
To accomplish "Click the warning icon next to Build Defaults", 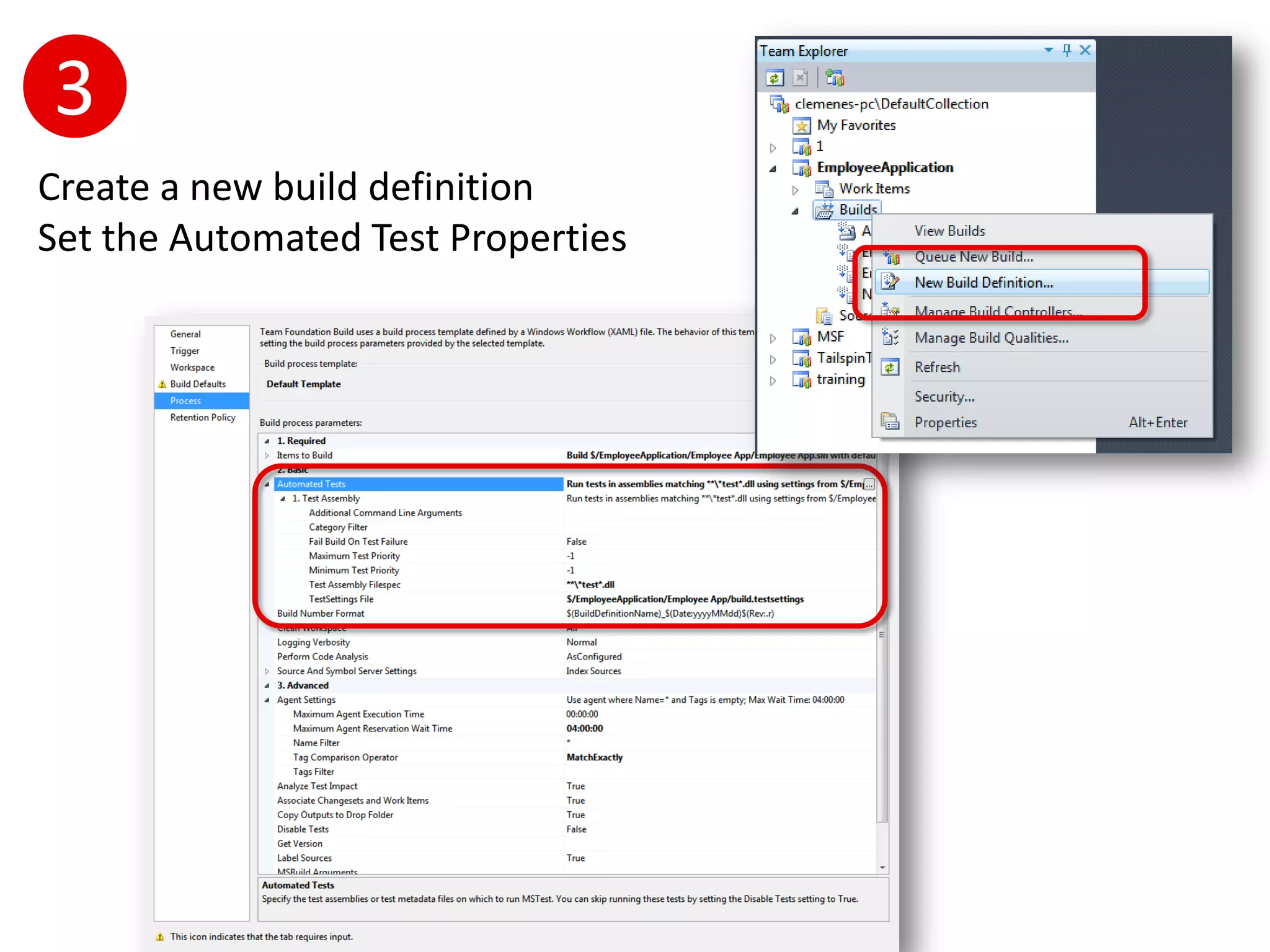I will 162,384.
